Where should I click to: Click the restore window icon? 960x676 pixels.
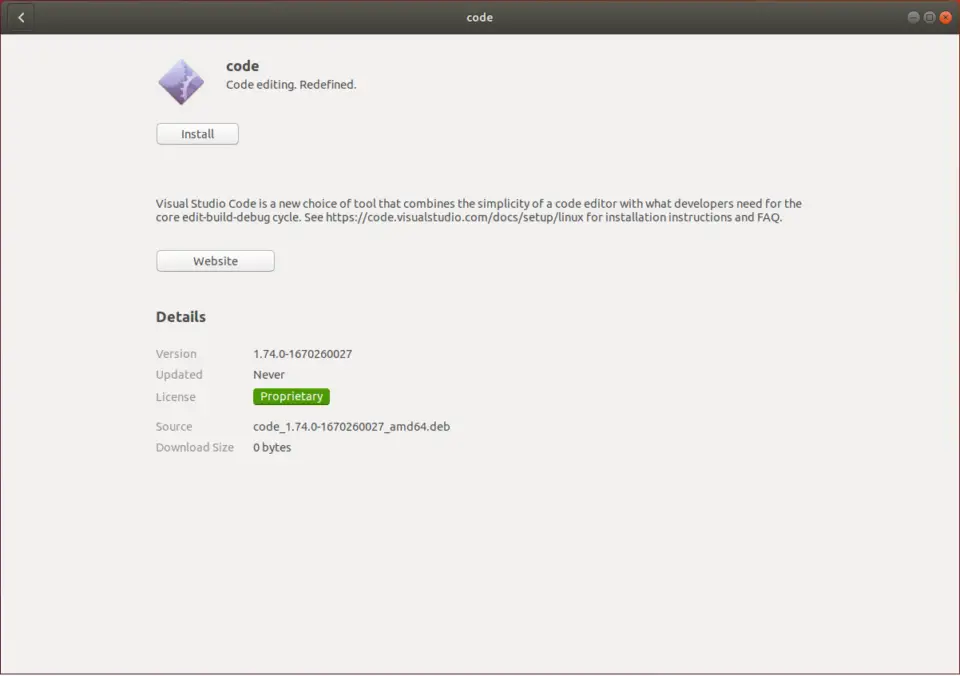click(929, 17)
